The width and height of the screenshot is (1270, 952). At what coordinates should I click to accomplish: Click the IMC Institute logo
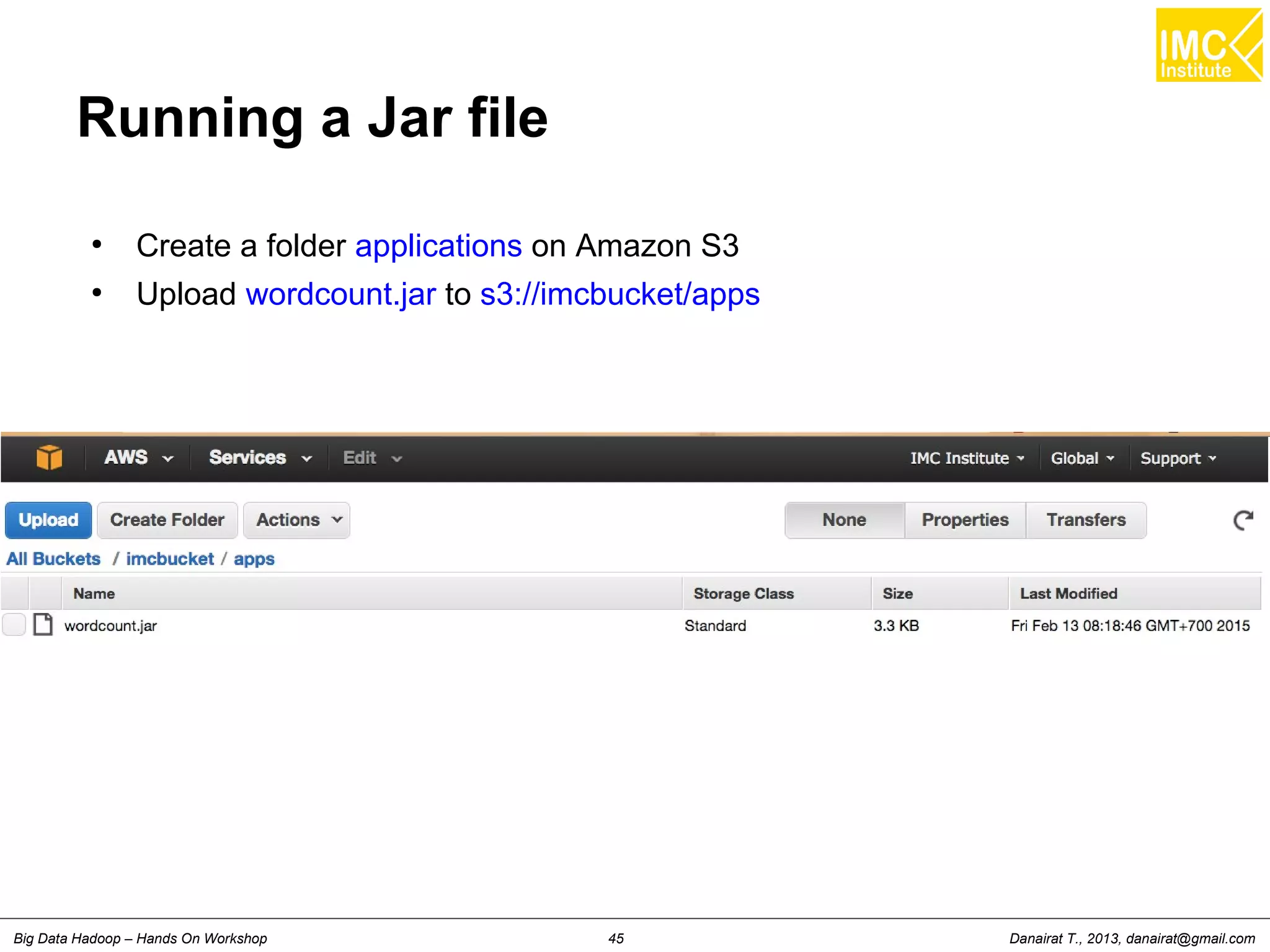click(x=1209, y=45)
